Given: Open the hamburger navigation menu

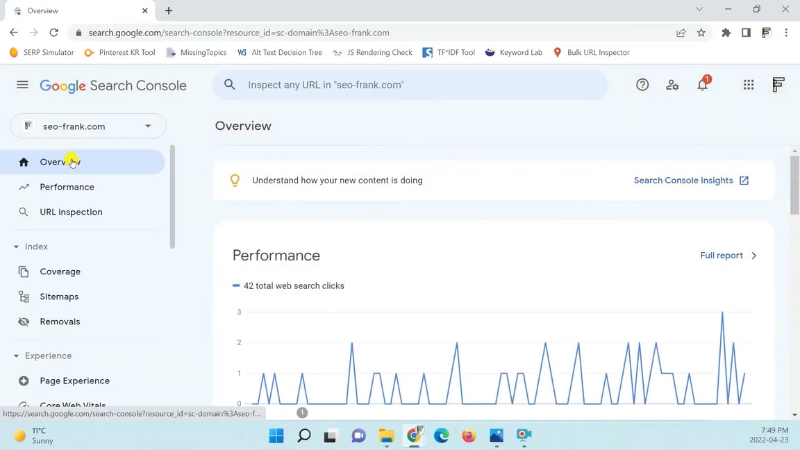Looking at the screenshot, I should [x=22, y=85].
